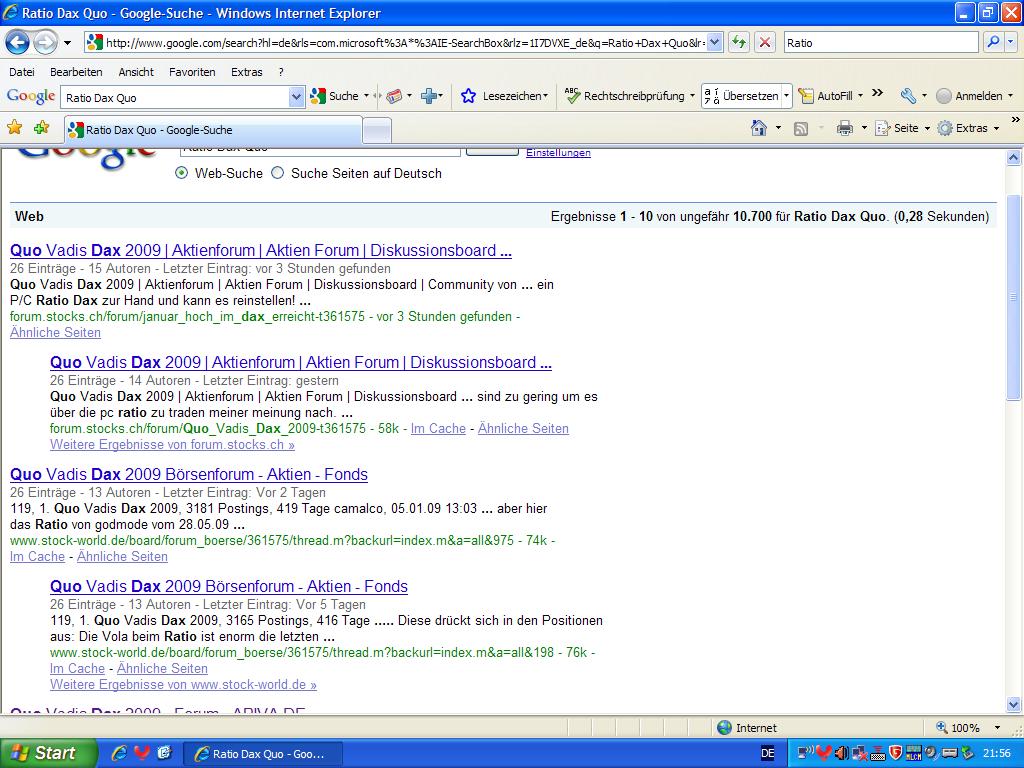This screenshot has width=1024, height=768.
Task: Click the Google toolbar news/tag icon
Action: tap(394, 96)
